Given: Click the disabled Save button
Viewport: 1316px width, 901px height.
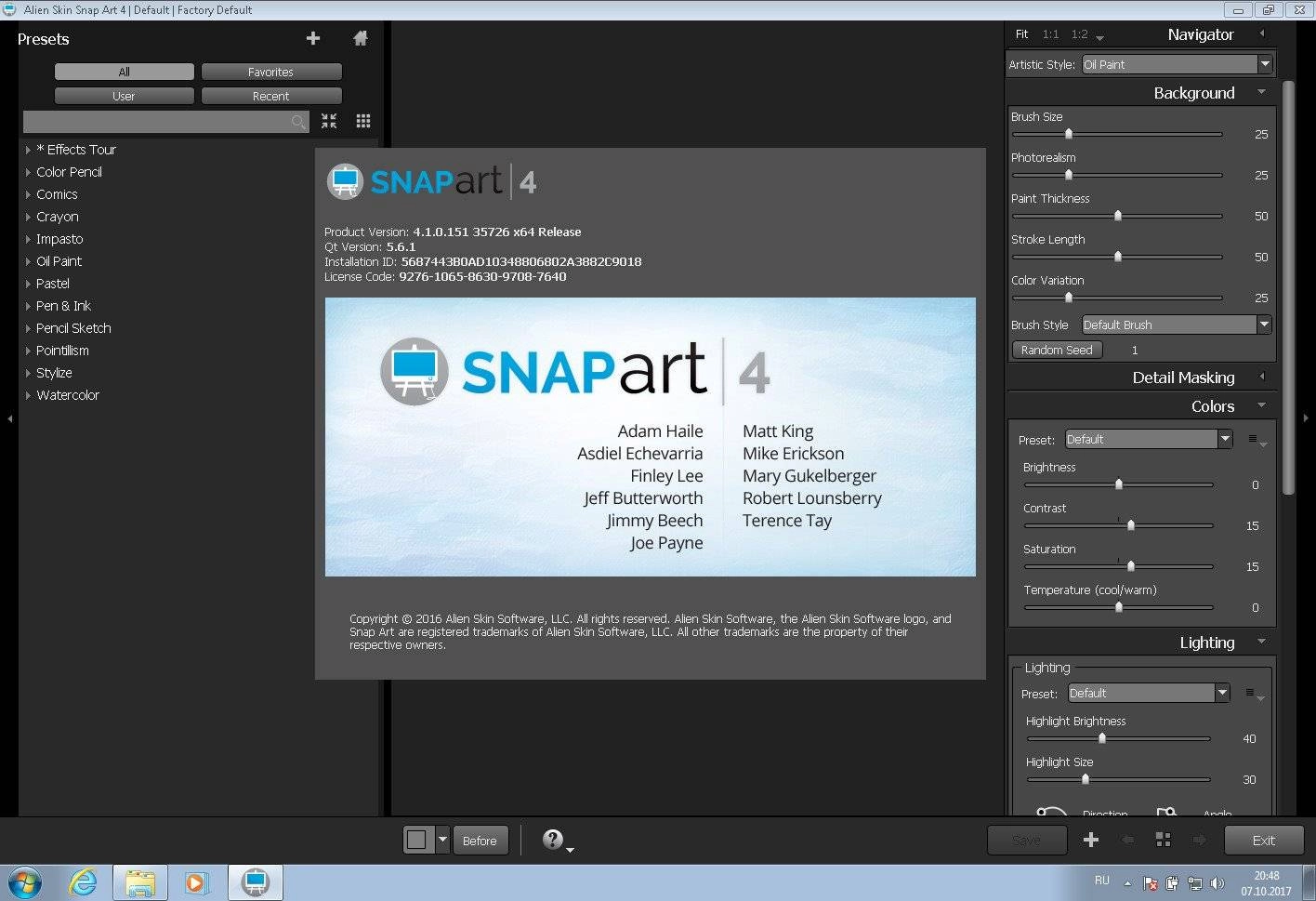Looking at the screenshot, I should coord(1026,841).
